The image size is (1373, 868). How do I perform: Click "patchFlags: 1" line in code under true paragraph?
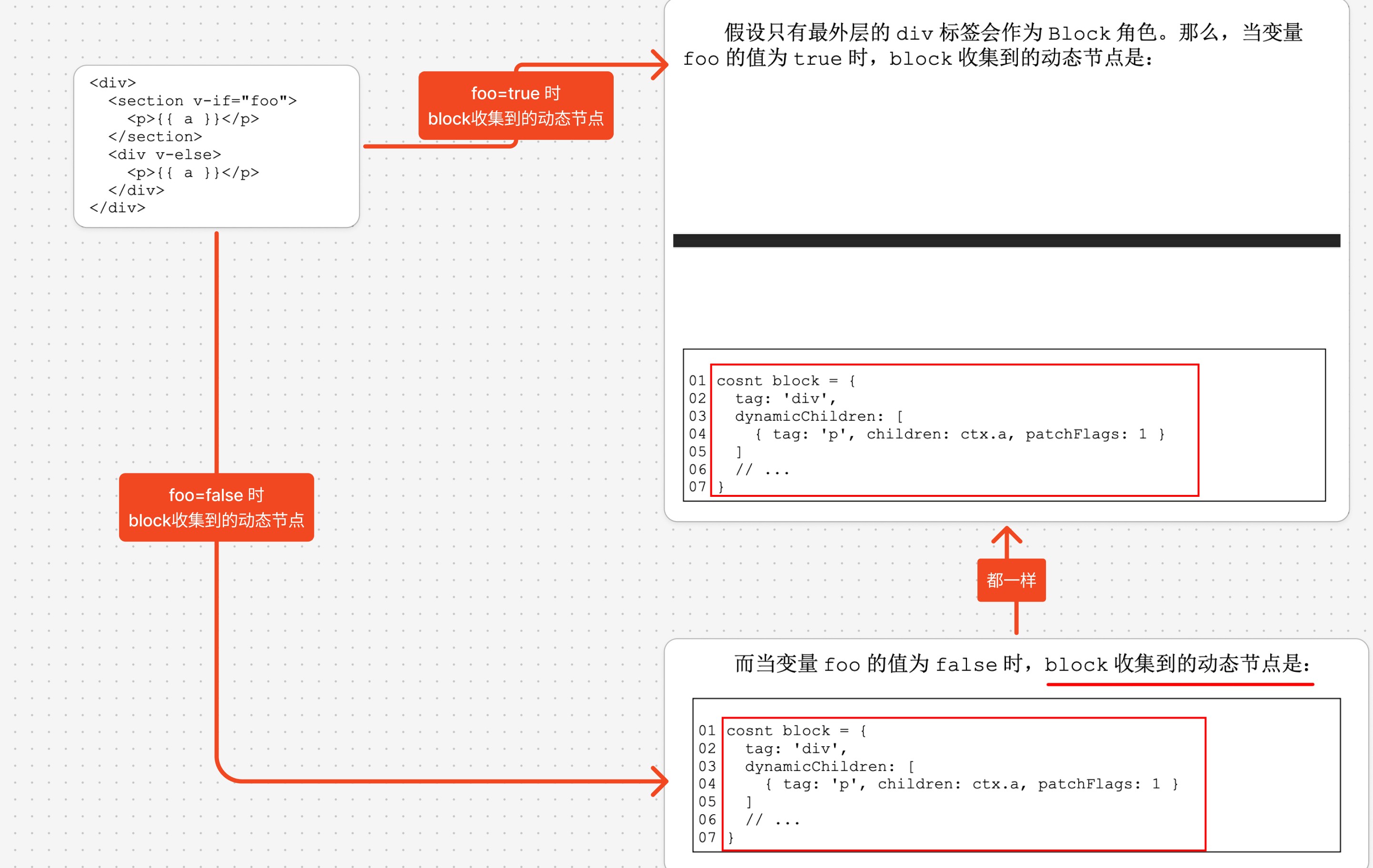tap(960, 434)
